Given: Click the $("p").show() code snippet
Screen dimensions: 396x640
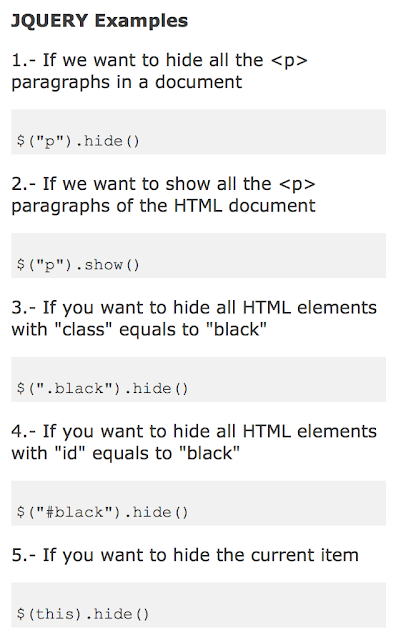Looking at the screenshot, I should tap(78, 265).
